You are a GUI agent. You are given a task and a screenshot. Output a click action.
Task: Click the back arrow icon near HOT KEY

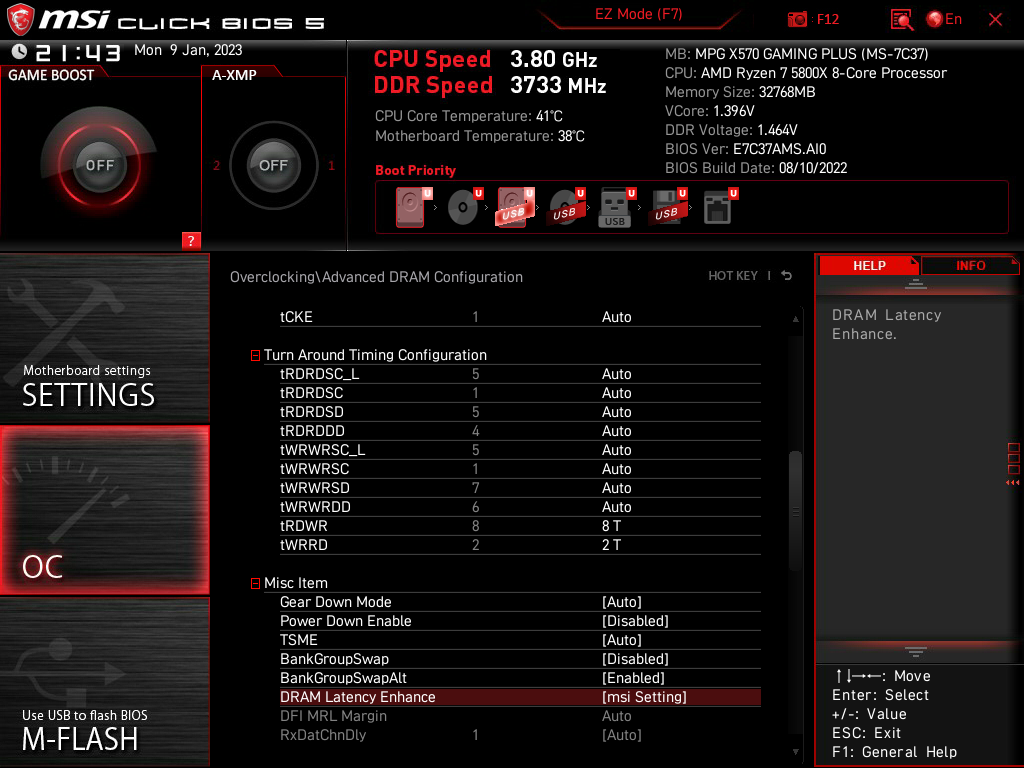point(787,276)
